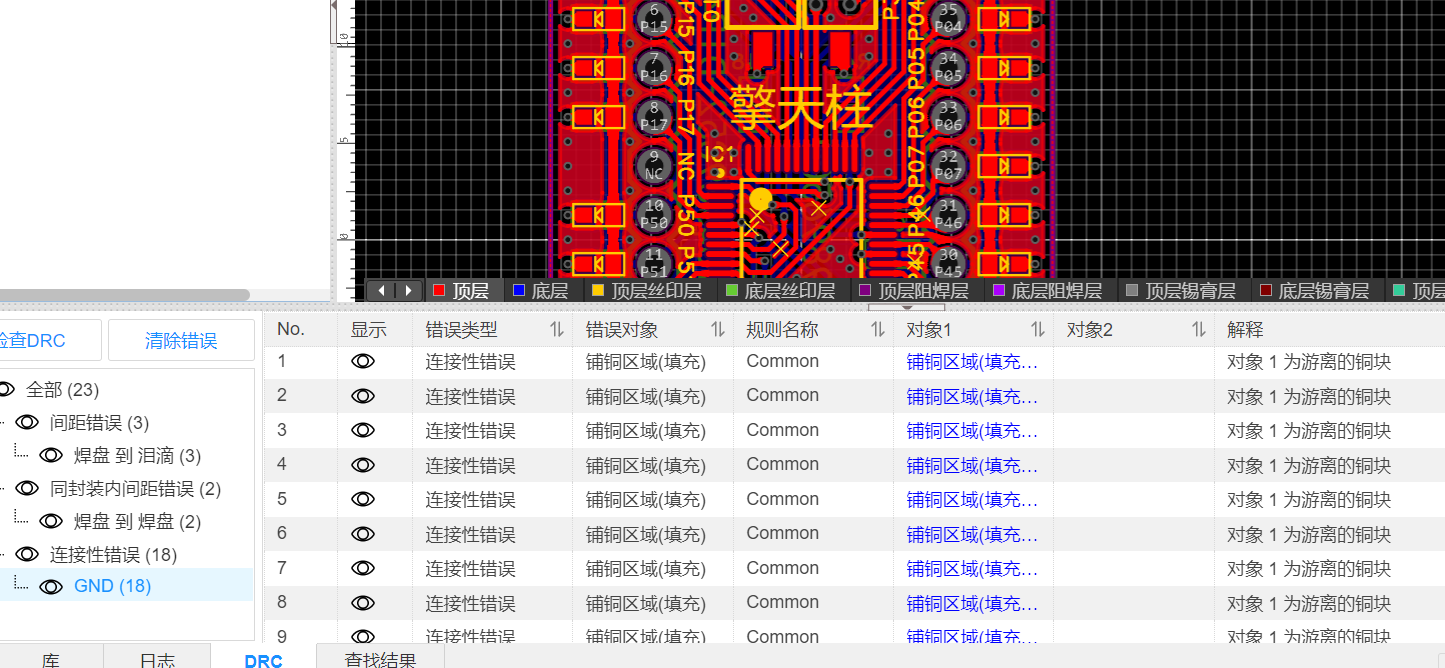Toggle eye icon for 焊盘 到 焊盘 (2)
The image size is (1445, 668).
[x=51, y=522]
